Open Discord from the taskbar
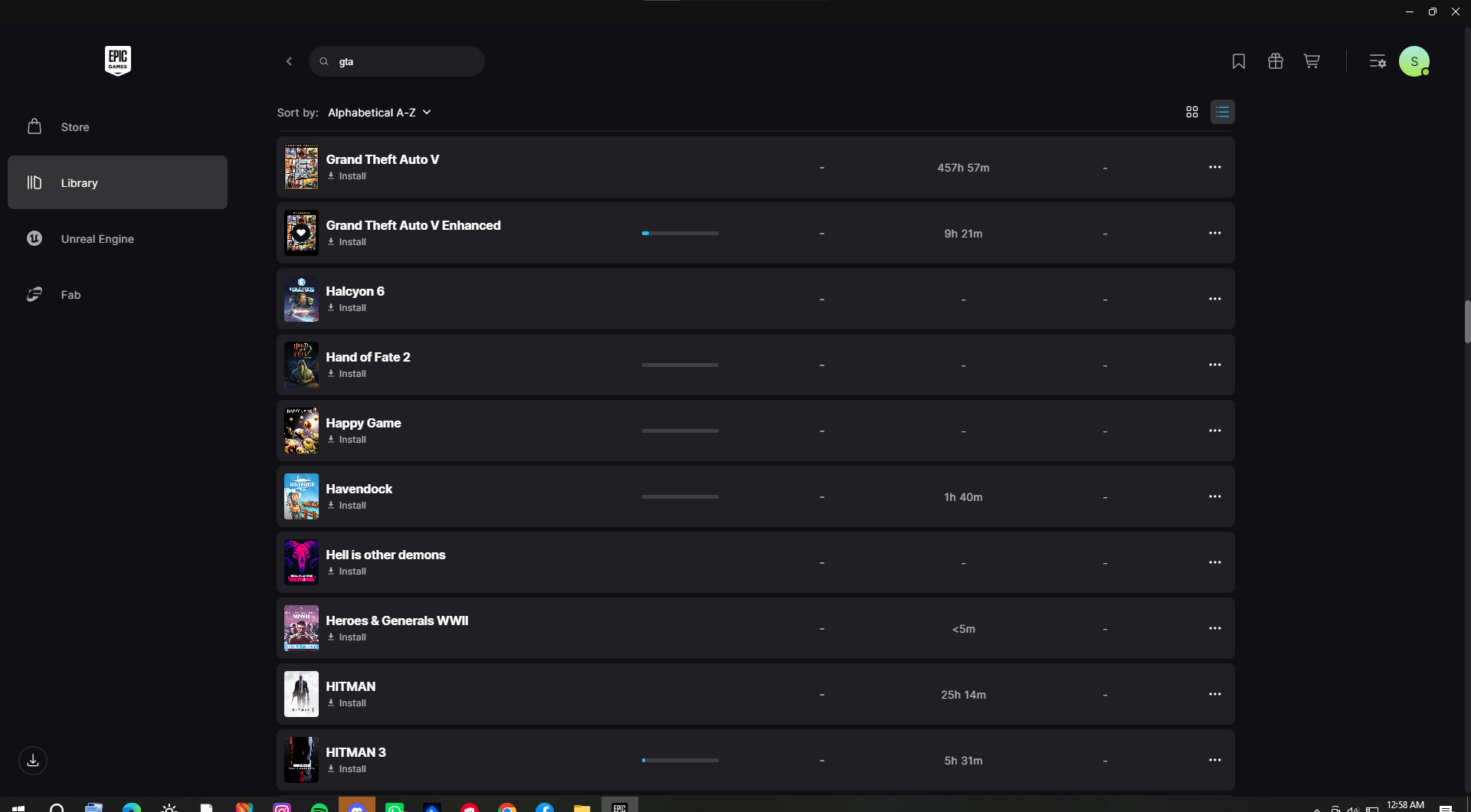Screen dimensions: 1471x812 pyautogui.click(x=357, y=806)
